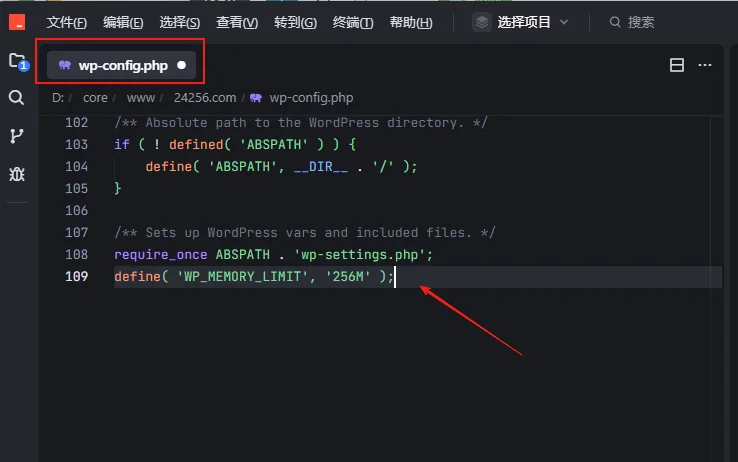738x462 pixels.
Task: Click the 搜索 search input field
Action: click(670, 22)
